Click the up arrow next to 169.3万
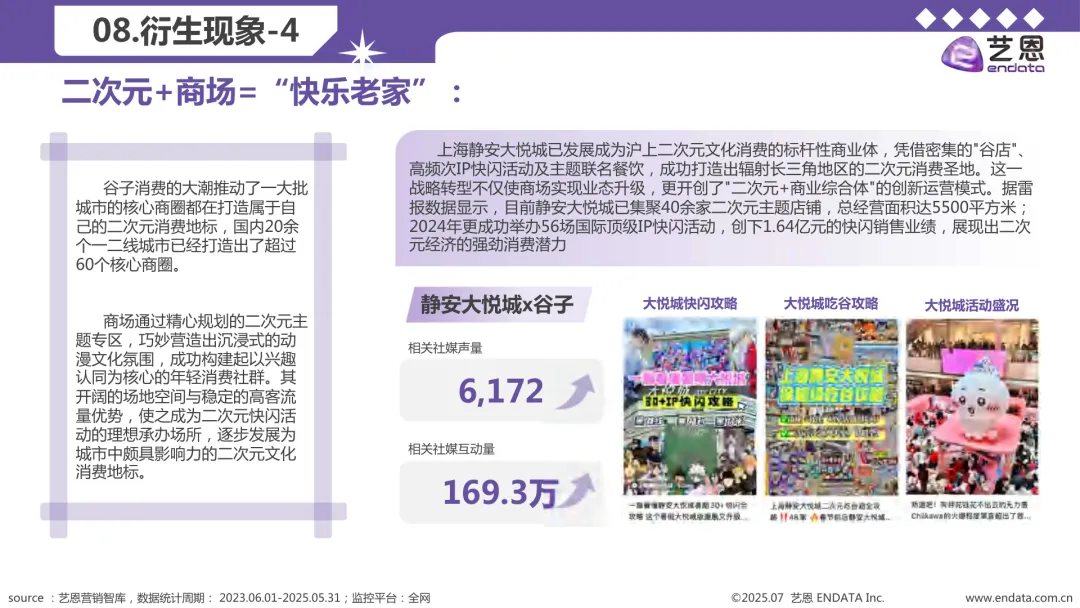The width and height of the screenshot is (1080, 608). pyautogui.click(x=577, y=490)
